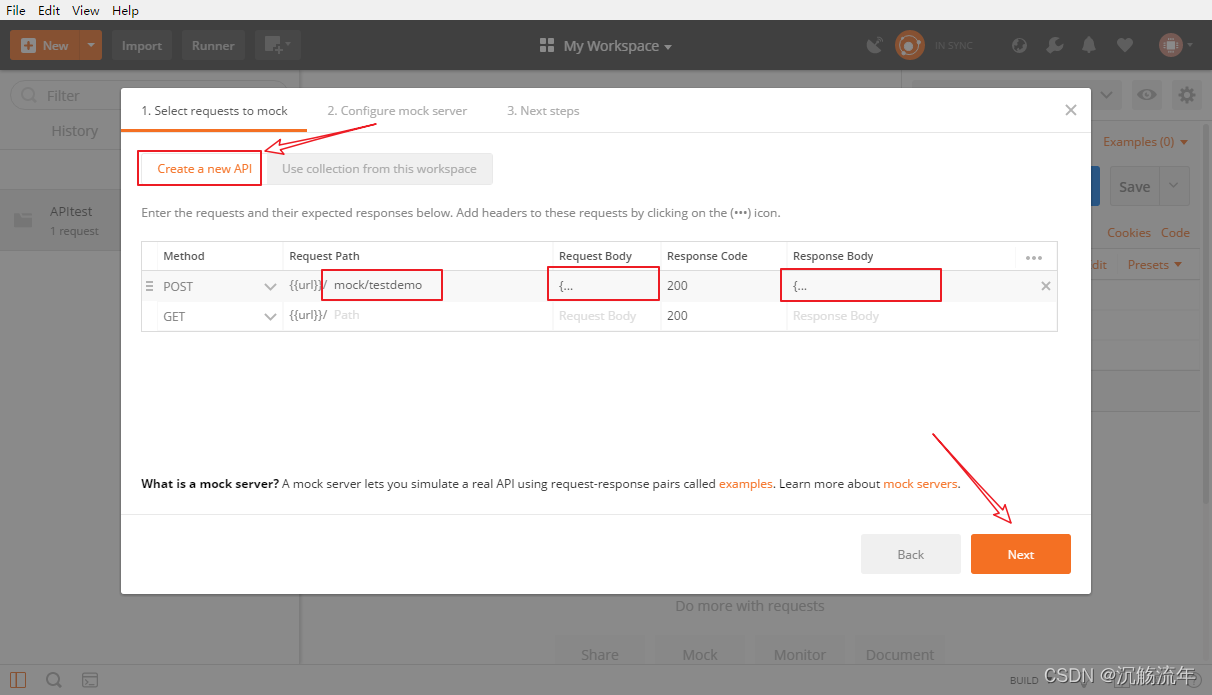The height and width of the screenshot is (695, 1212).
Task: Open the mock servers link
Action: click(920, 484)
